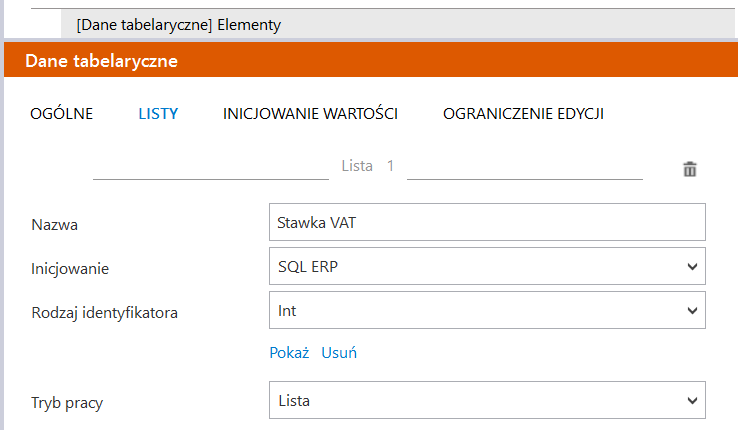Switch to the OGÓLNE tab
The height and width of the screenshot is (430, 738).
tap(62, 114)
